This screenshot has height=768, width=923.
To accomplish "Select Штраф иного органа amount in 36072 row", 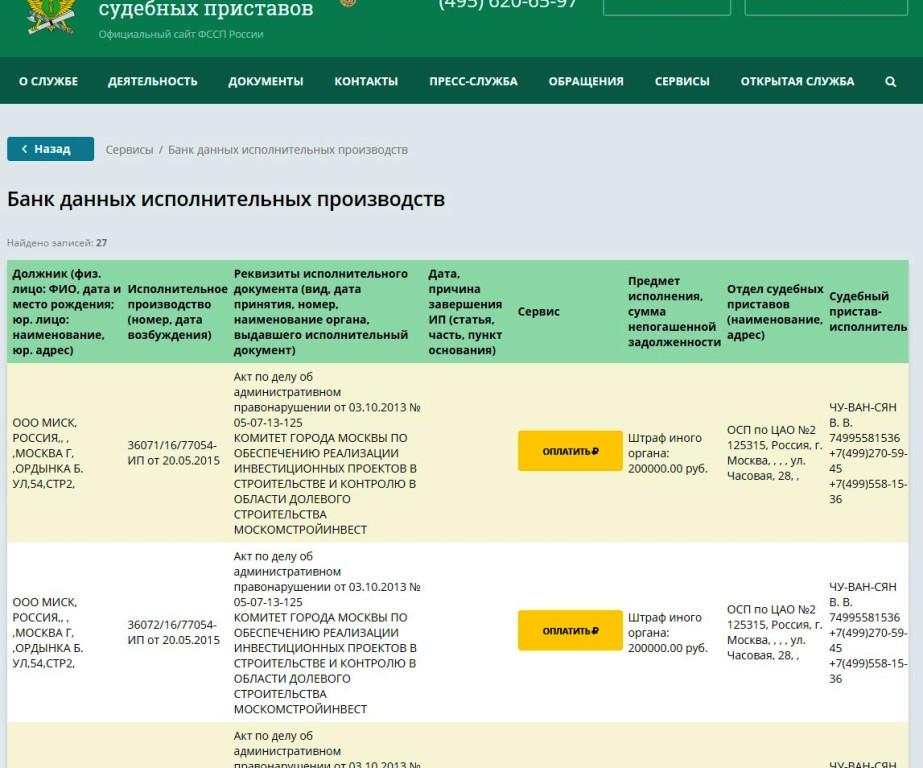I will [x=668, y=633].
